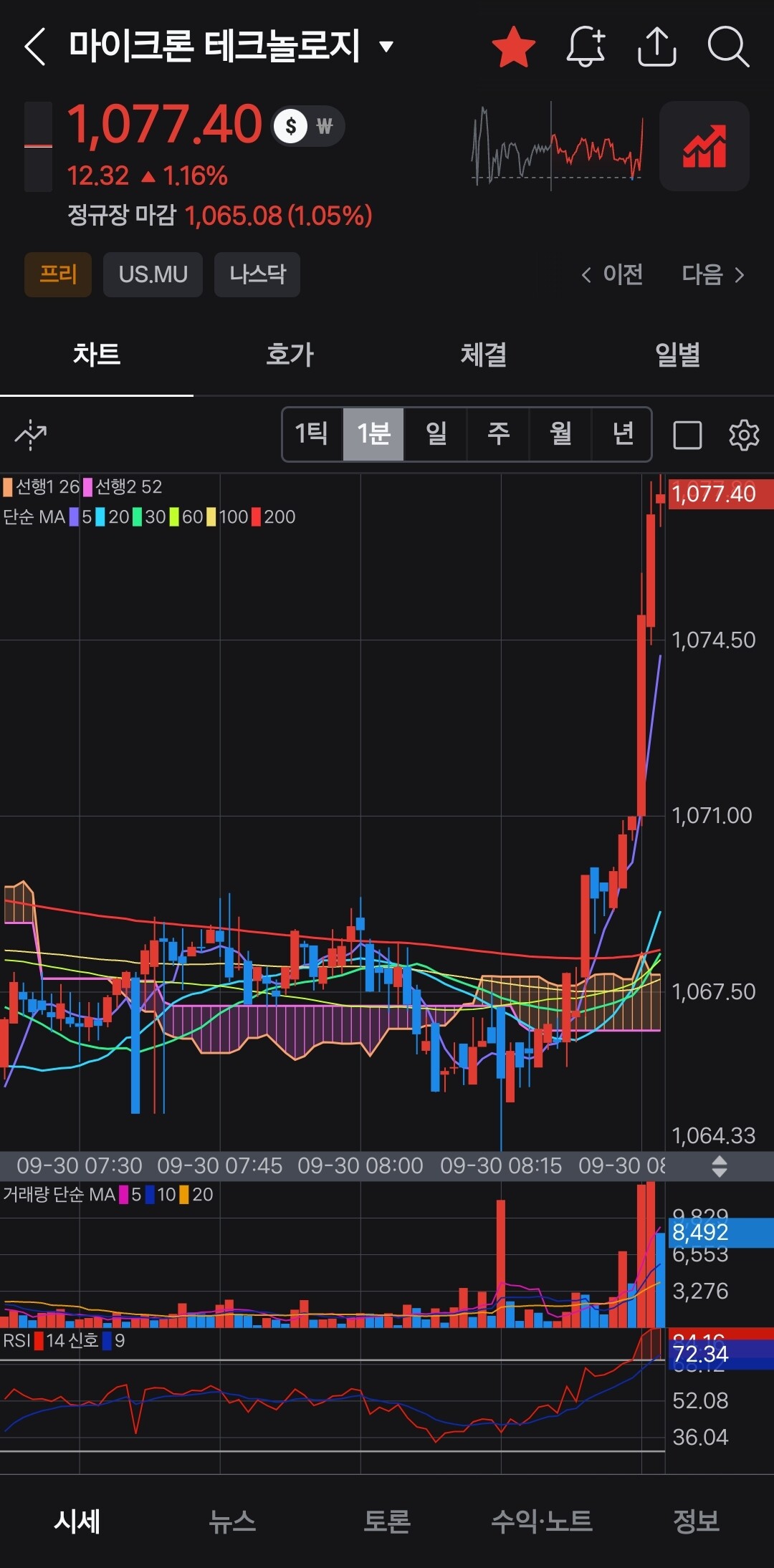Tap the chart pane resize handle arrows
Screen dimensions: 774x1568
point(720,1166)
